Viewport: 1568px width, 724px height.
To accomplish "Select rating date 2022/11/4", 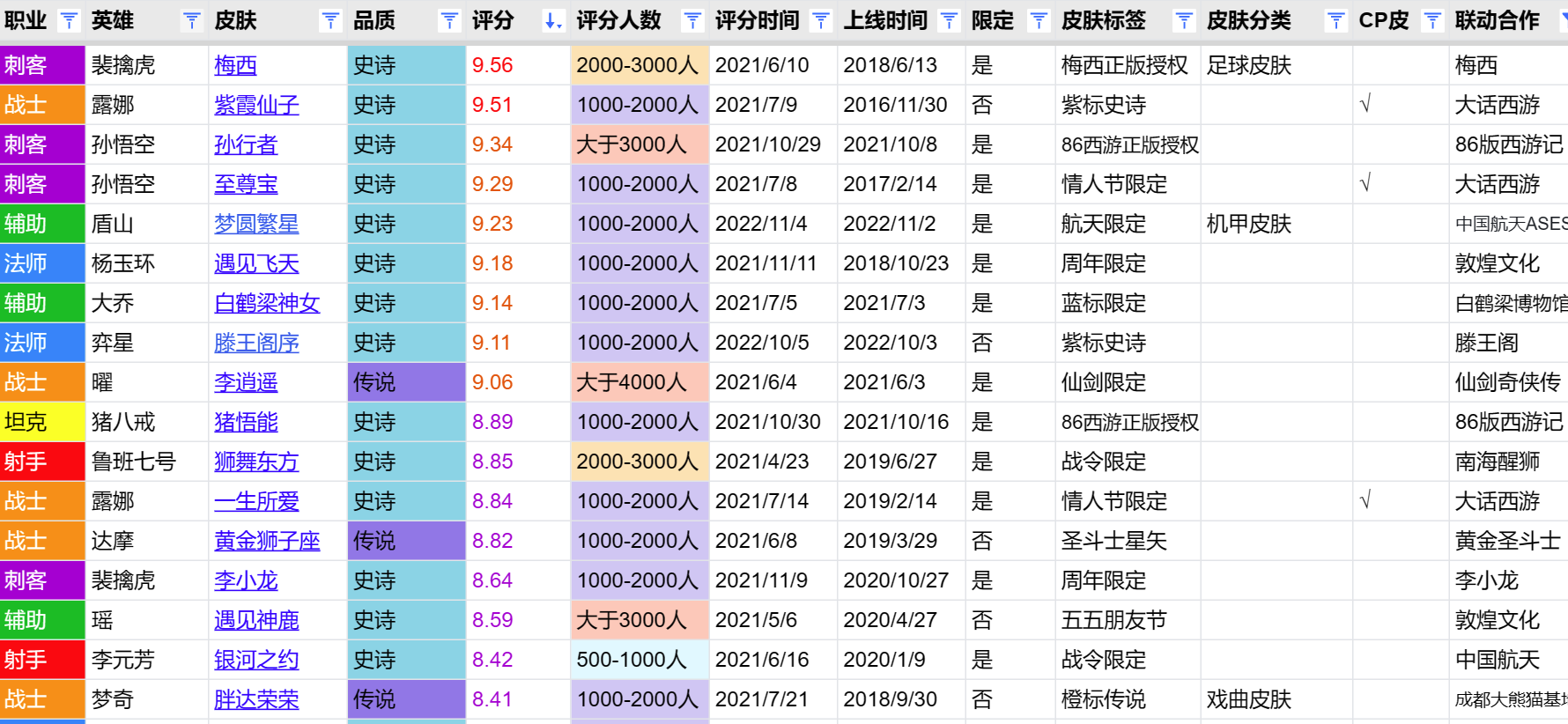I will (x=773, y=224).
